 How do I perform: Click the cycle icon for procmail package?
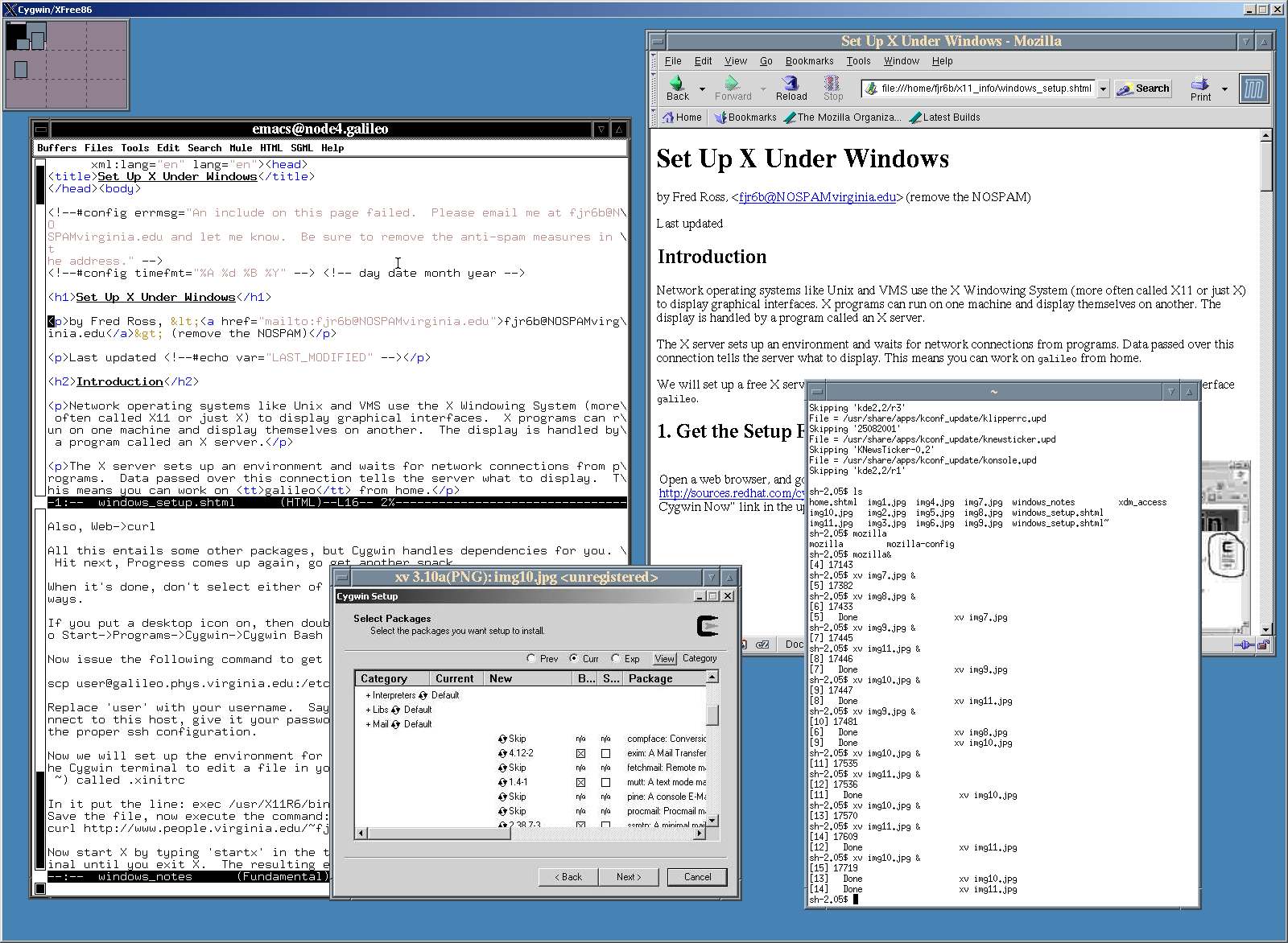tap(503, 811)
